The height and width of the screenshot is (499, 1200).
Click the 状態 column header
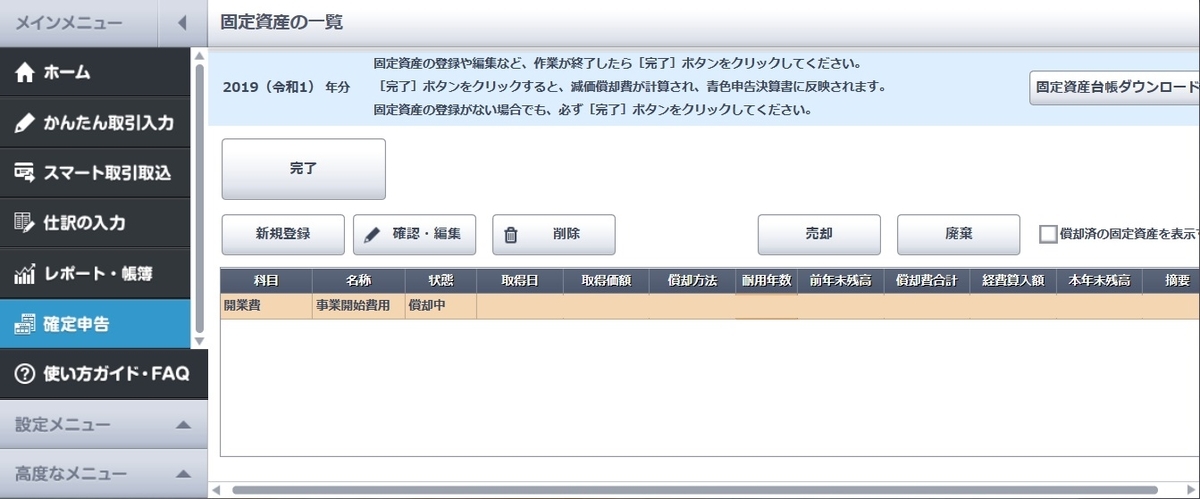(440, 281)
